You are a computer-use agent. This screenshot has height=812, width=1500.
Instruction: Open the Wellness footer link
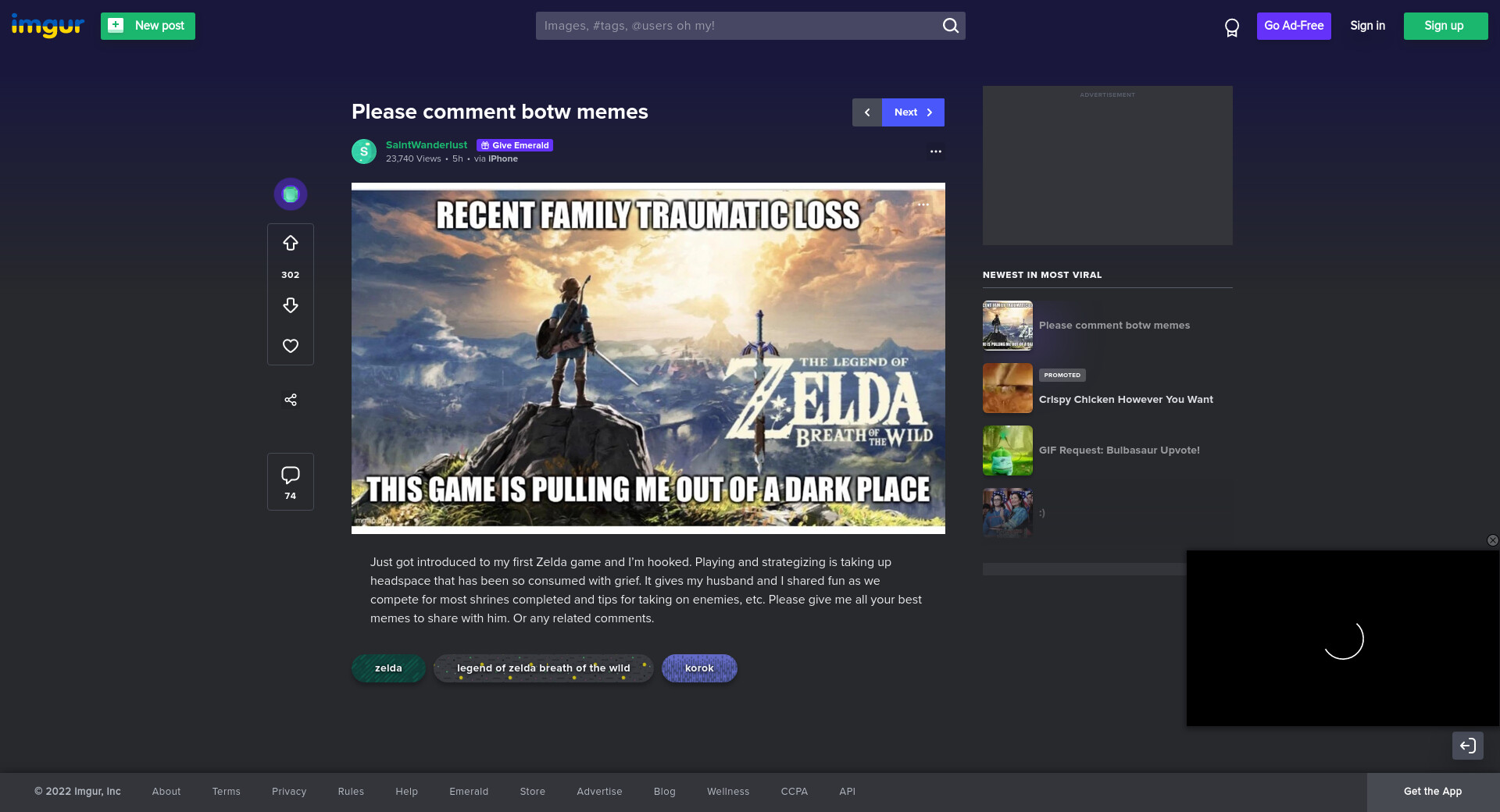point(728,792)
